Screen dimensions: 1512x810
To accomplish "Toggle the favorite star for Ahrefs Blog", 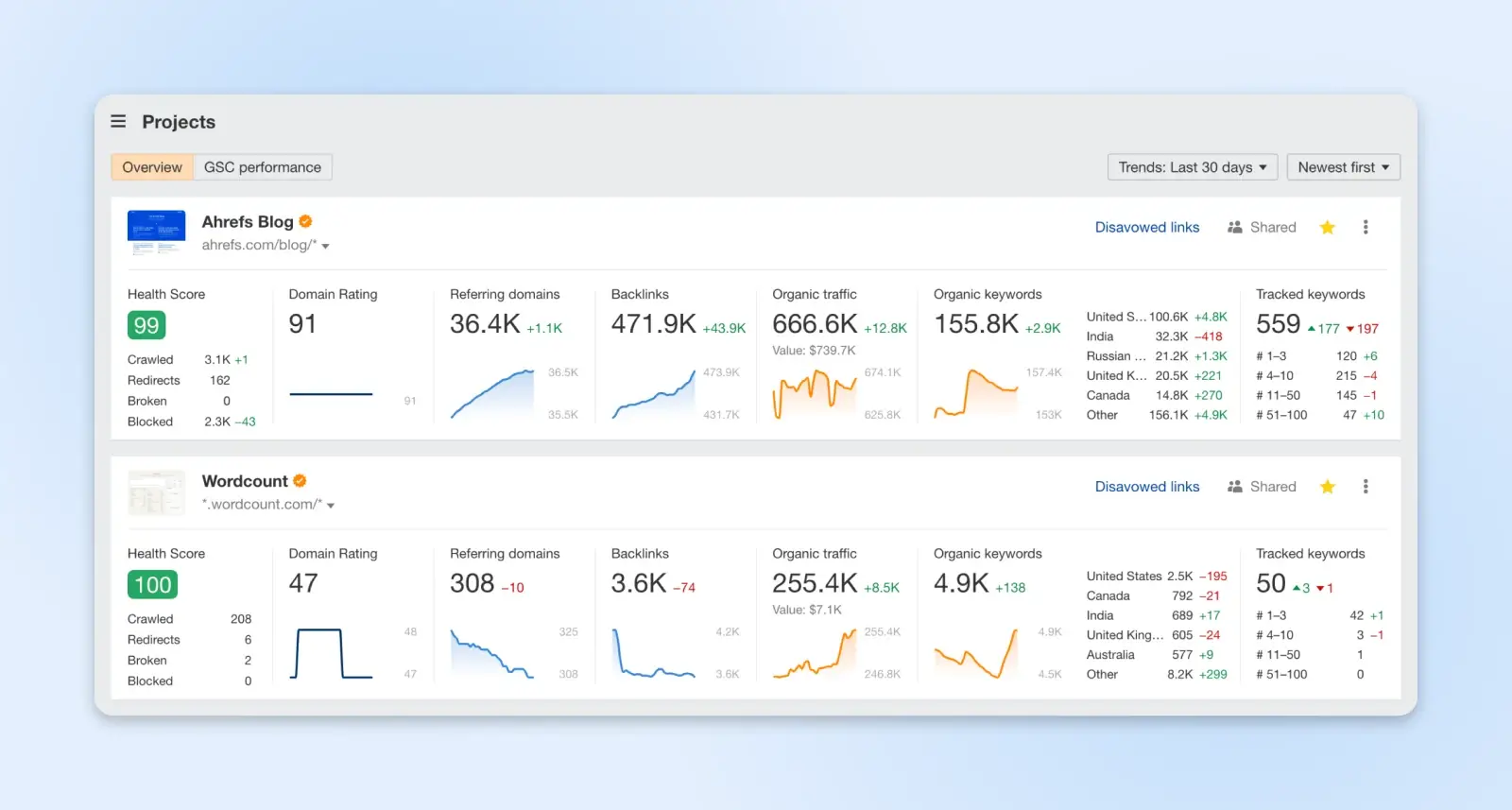I will (1327, 228).
